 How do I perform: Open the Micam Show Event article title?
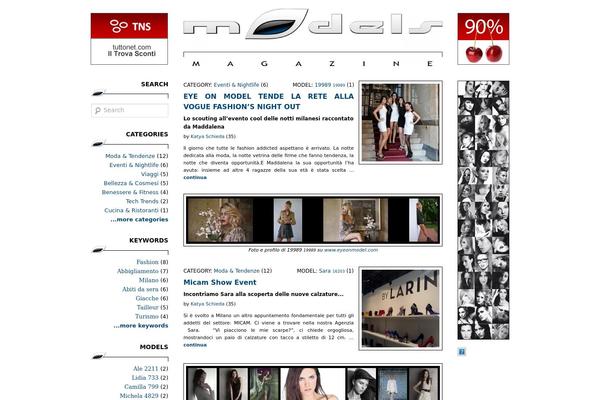click(x=220, y=282)
